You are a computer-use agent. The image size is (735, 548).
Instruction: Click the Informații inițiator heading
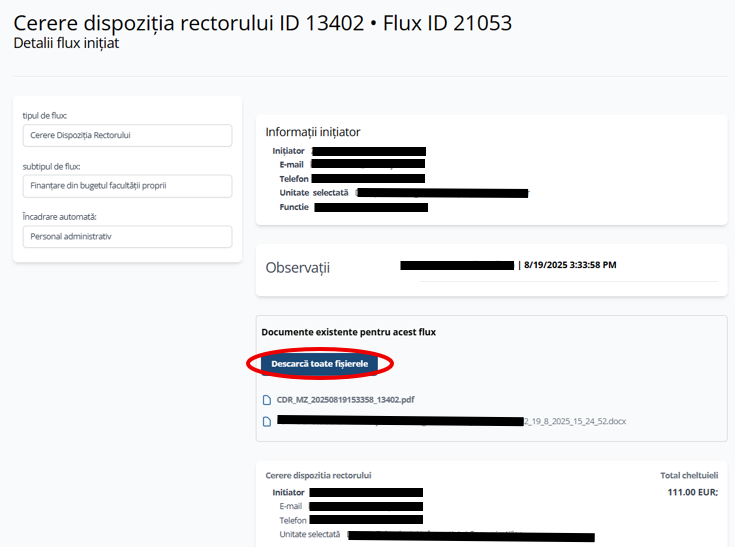tap(313, 132)
